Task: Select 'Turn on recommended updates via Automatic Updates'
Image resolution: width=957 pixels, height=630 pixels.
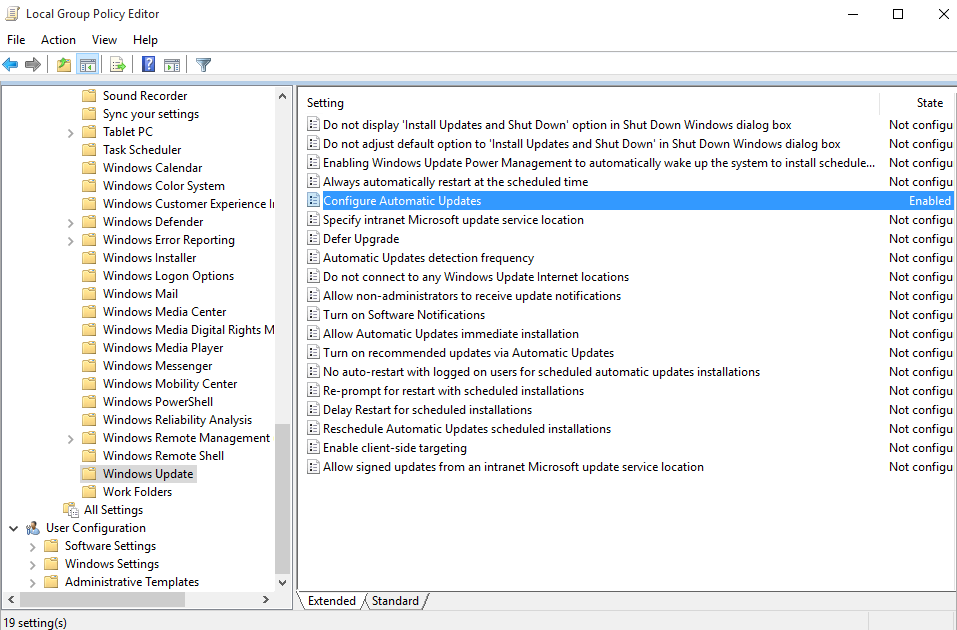Action: click(x=469, y=352)
